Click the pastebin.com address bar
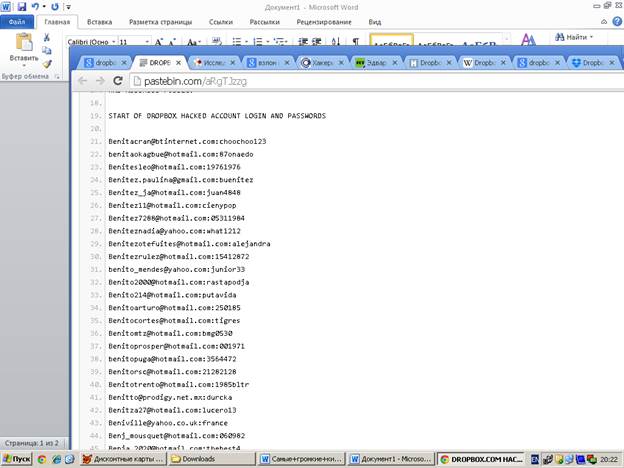Image resolution: width=624 pixels, height=468 pixels. click(x=376, y=81)
